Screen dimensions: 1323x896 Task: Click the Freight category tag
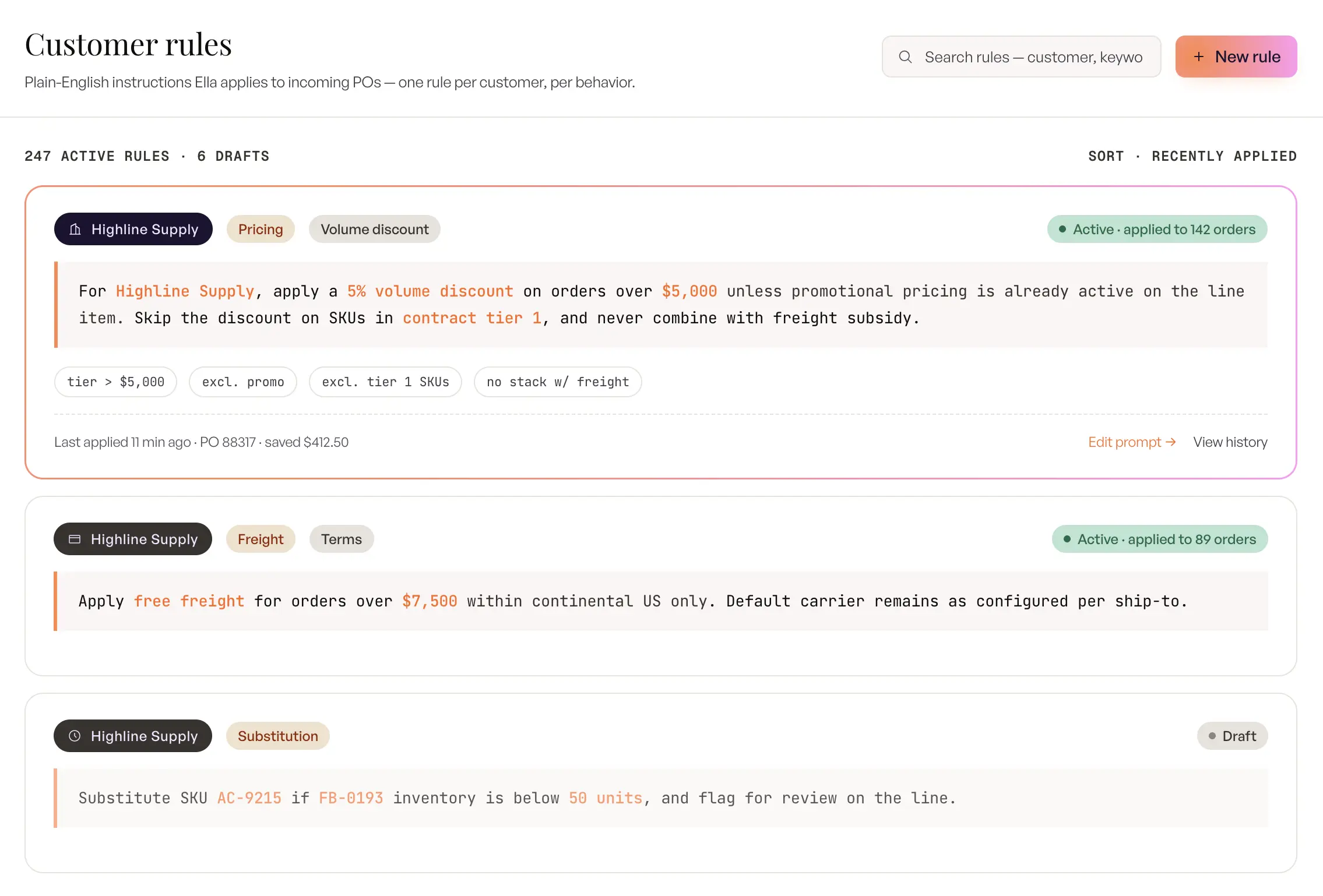pos(261,539)
